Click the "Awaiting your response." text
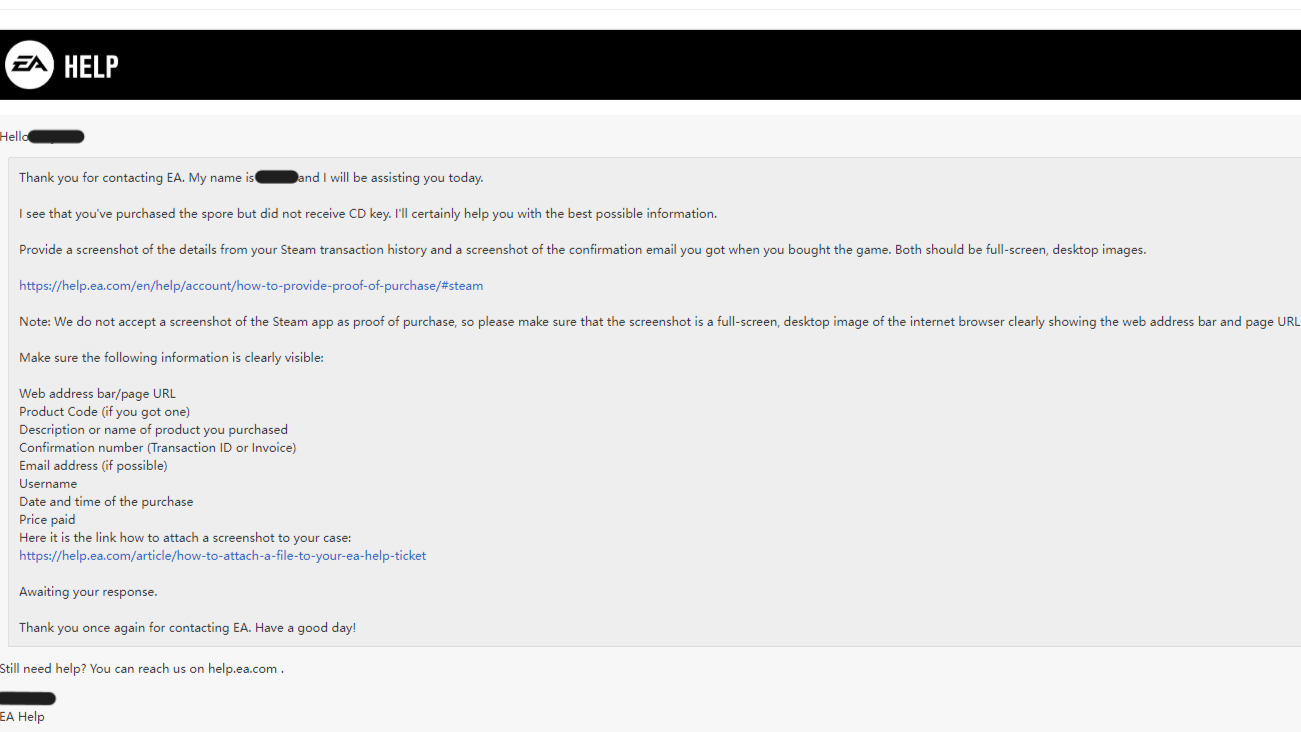The image size is (1301, 732). pos(88,592)
